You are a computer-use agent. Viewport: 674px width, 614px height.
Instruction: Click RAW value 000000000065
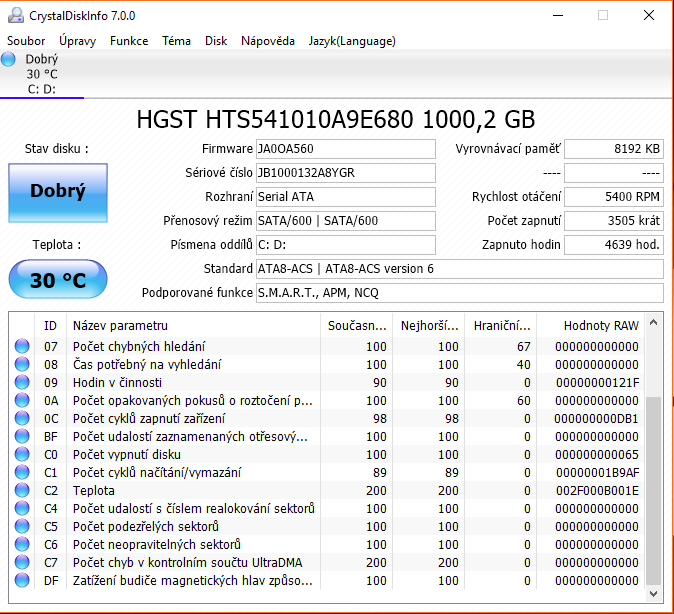coord(597,454)
